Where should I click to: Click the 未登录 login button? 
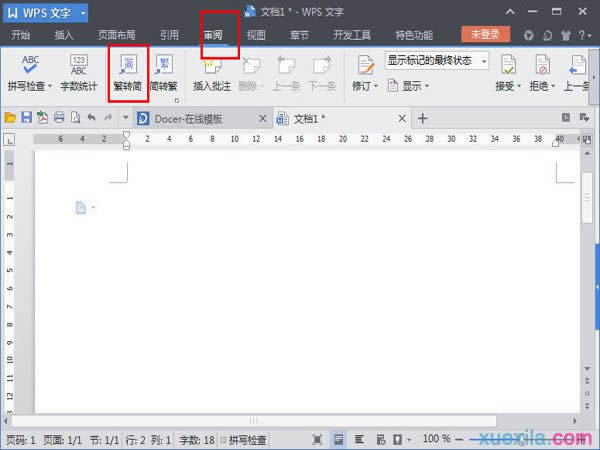[x=485, y=35]
